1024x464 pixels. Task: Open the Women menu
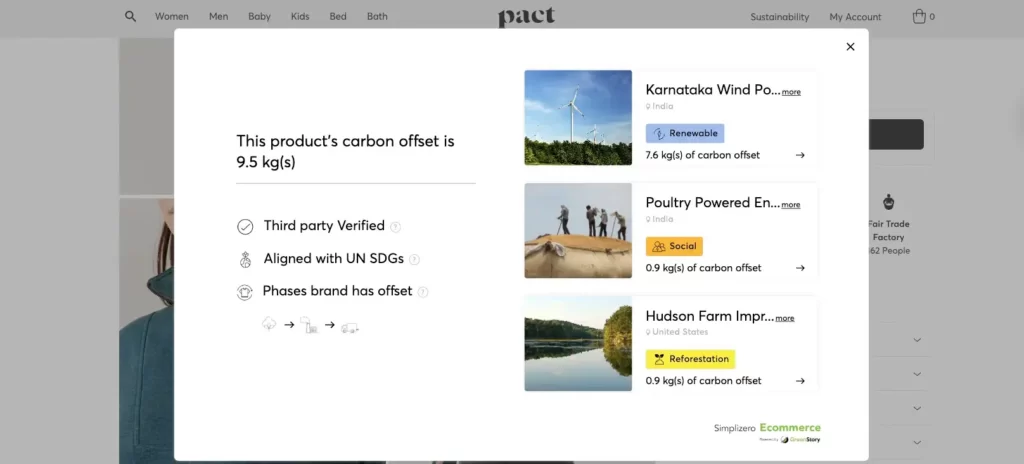[172, 16]
